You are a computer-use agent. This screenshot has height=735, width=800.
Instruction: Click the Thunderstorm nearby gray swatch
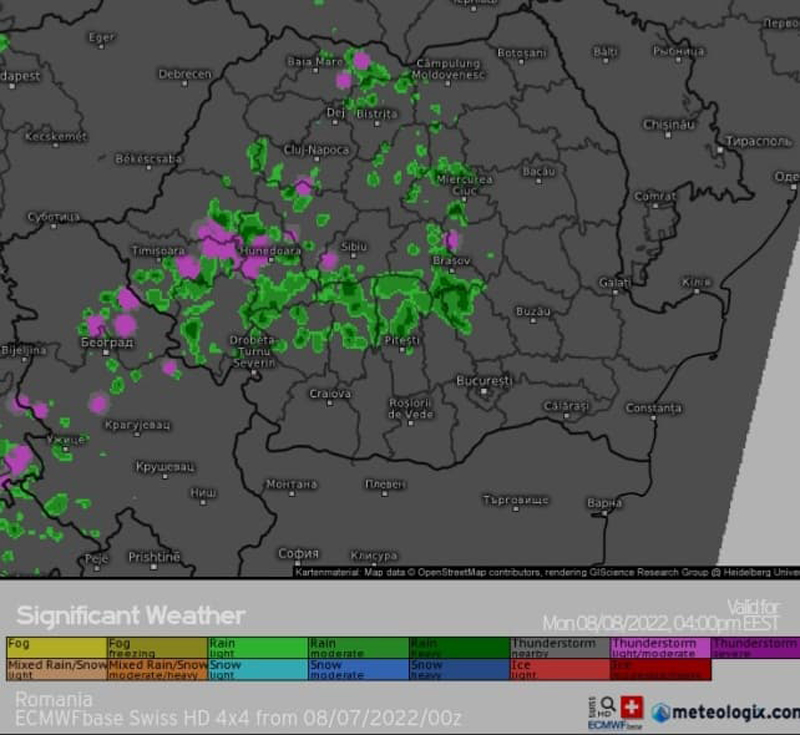pyautogui.click(x=560, y=648)
